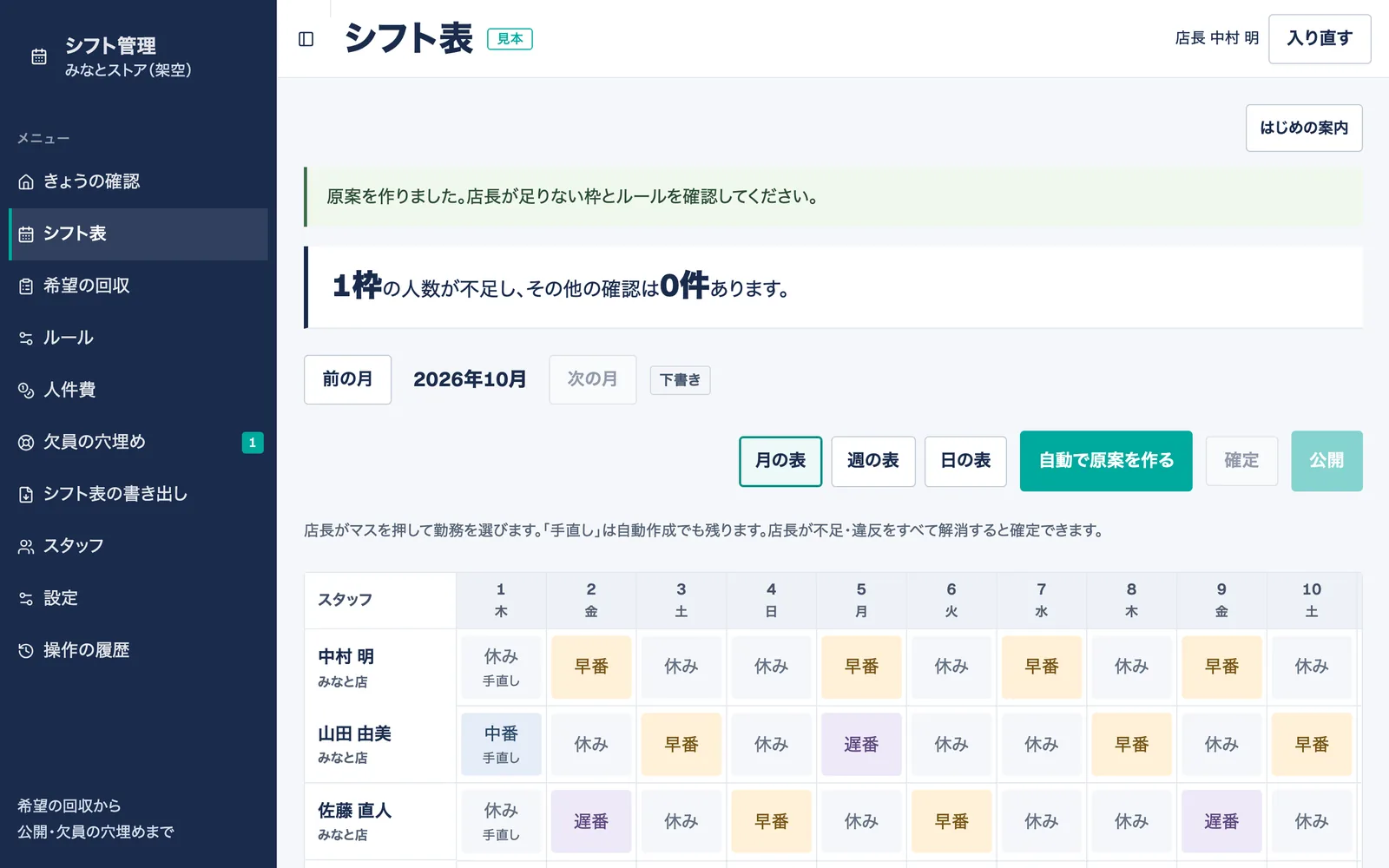Click the calendar icon beside シフト表

[x=26, y=233]
